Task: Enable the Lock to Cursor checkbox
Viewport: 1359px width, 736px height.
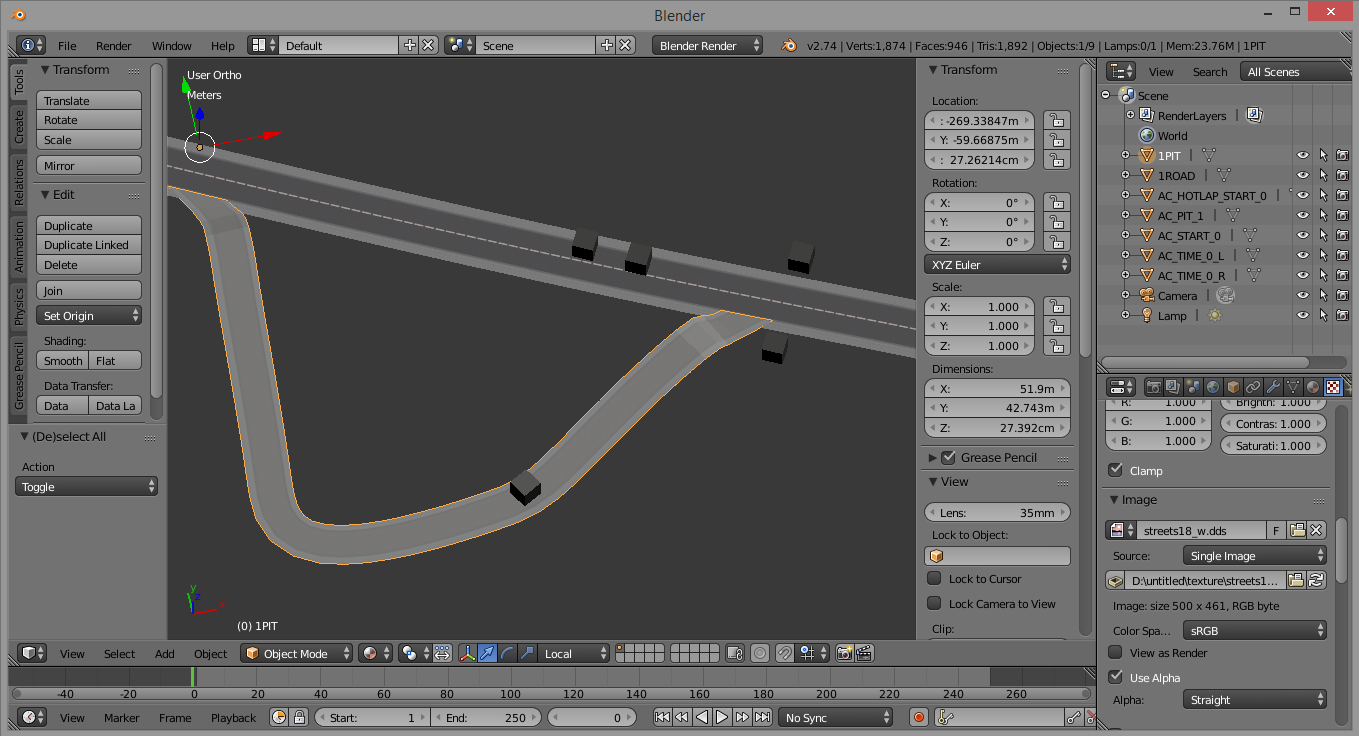Action: (934, 578)
